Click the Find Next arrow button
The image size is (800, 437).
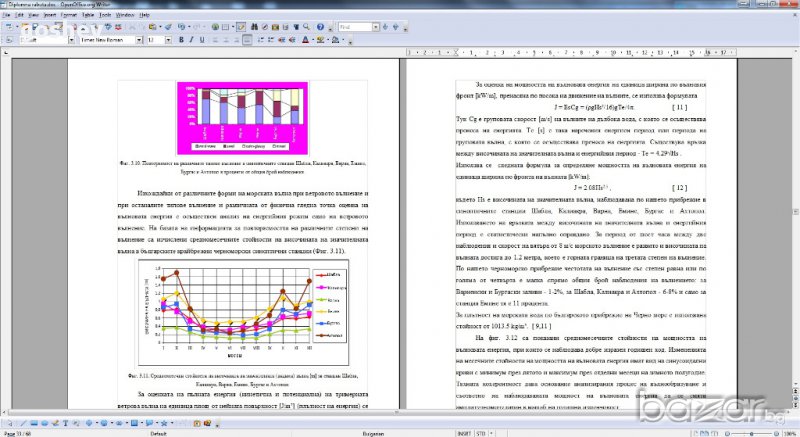pyautogui.click(x=384, y=27)
